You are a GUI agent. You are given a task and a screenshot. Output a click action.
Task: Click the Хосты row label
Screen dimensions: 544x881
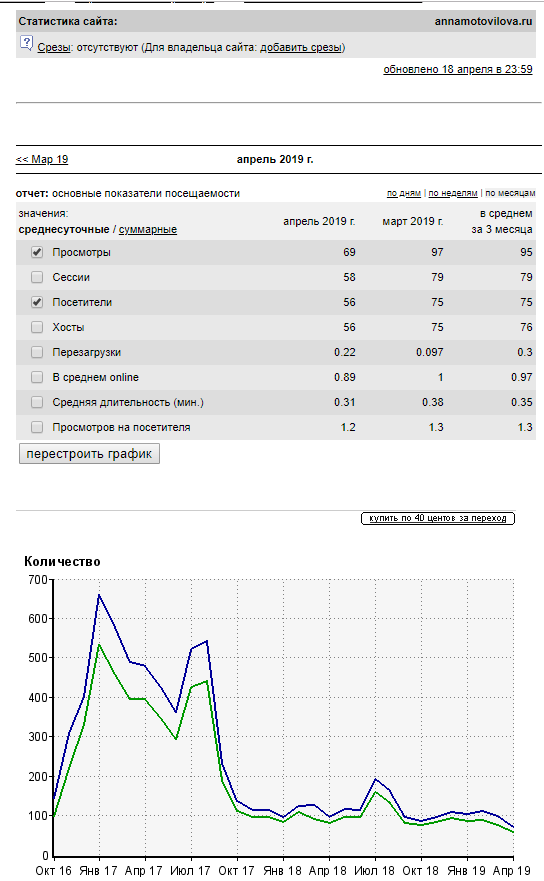[x=69, y=327]
